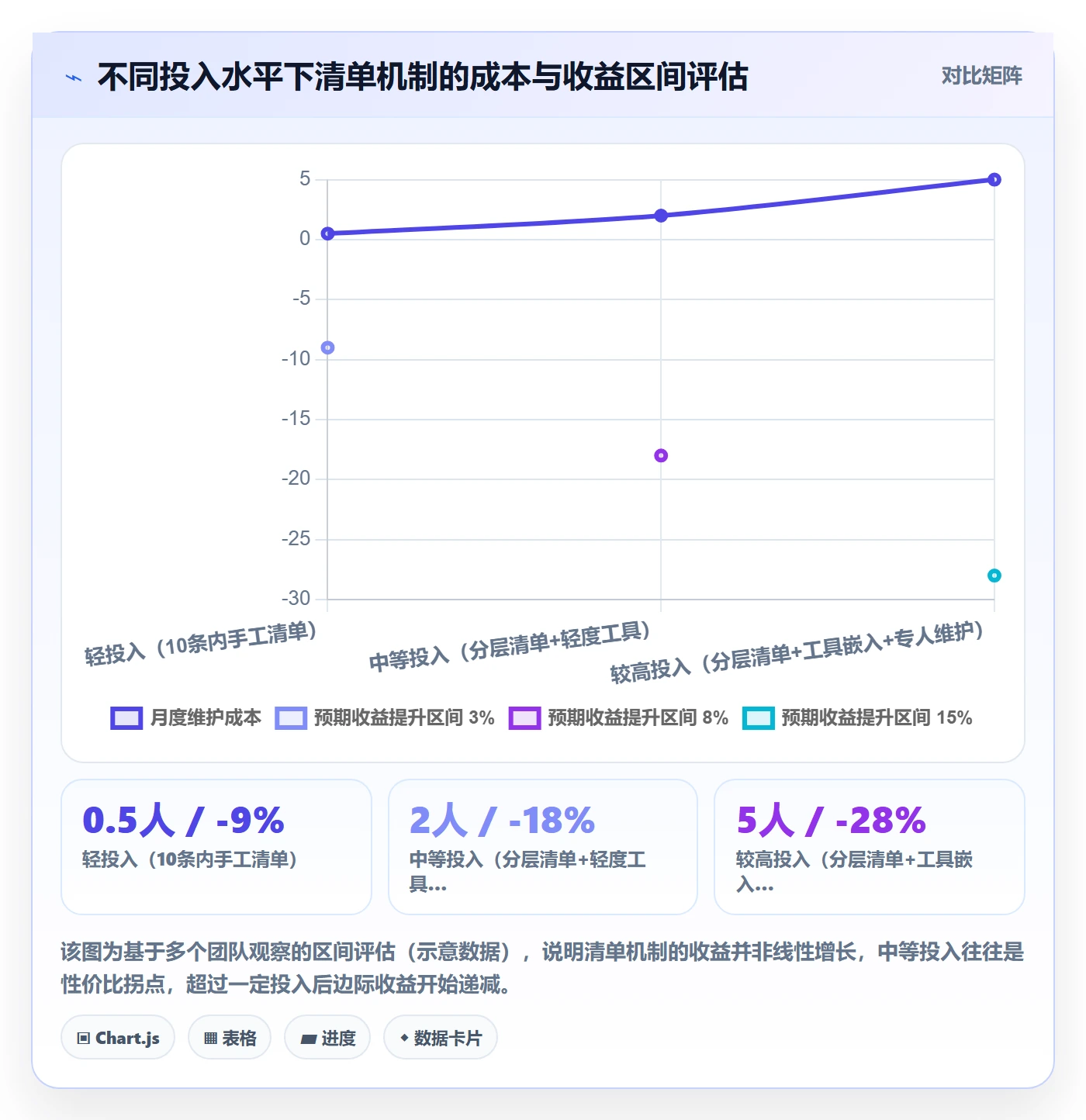Open the 0.5人 / -9% data card
1086x1120 pixels.
point(216,847)
